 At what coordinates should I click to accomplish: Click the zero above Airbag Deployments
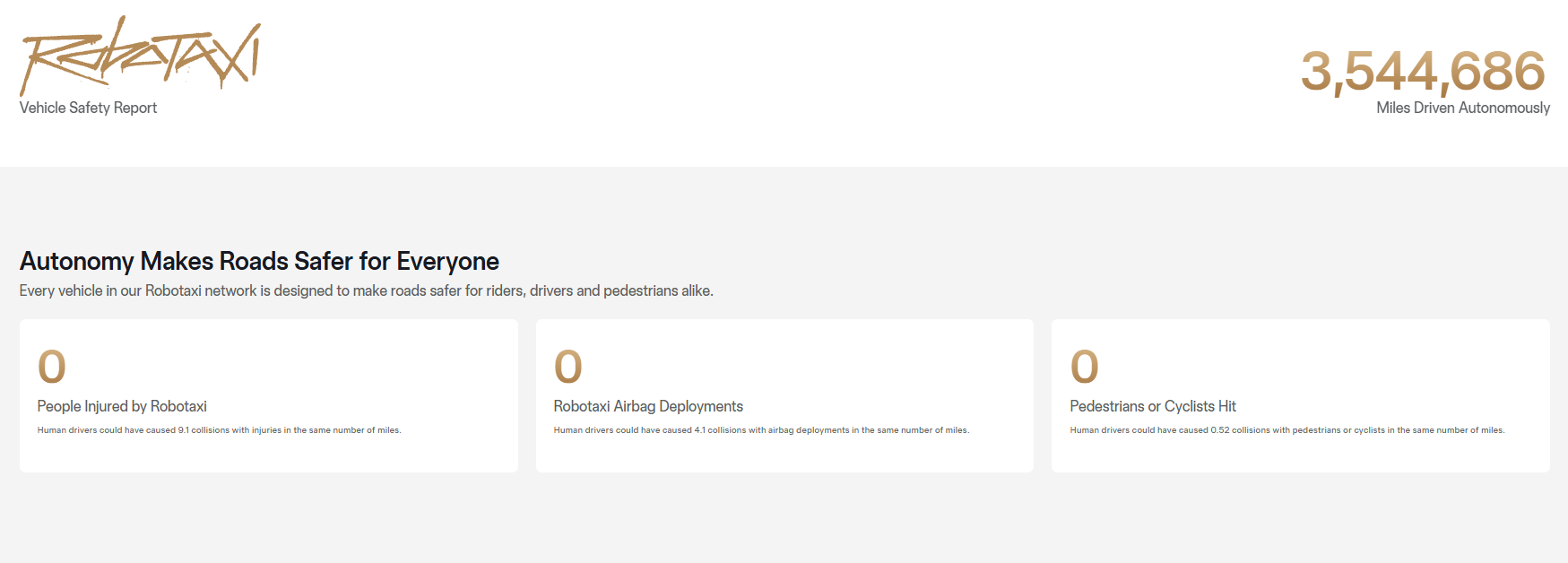pyautogui.click(x=568, y=366)
